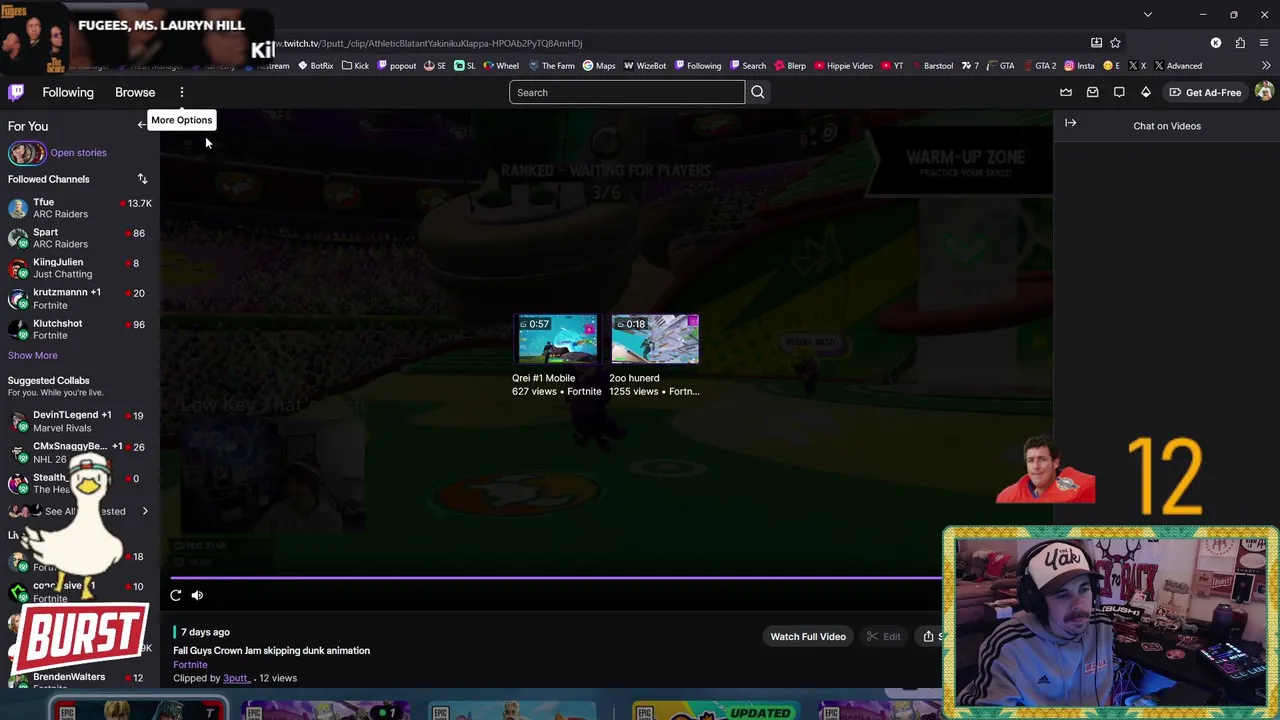Open the popout bookmark
This screenshot has height=720, width=1280.
pyautogui.click(x=397, y=66)
